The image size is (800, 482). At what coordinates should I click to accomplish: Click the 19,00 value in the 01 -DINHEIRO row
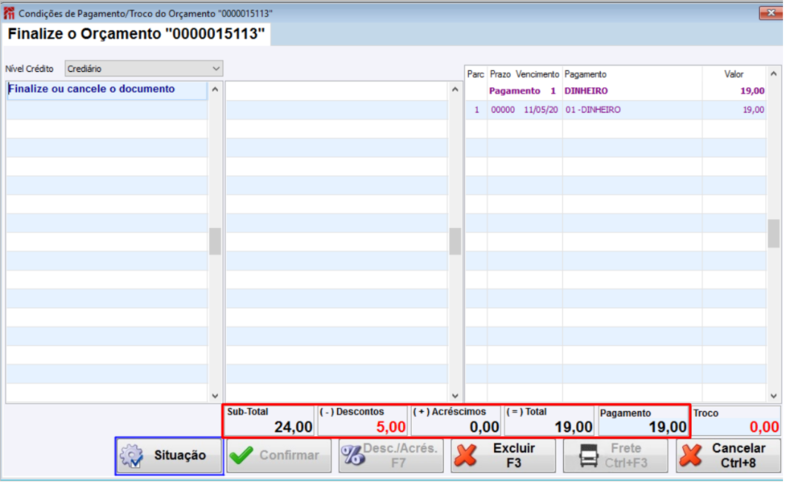[x=754, y=110]
